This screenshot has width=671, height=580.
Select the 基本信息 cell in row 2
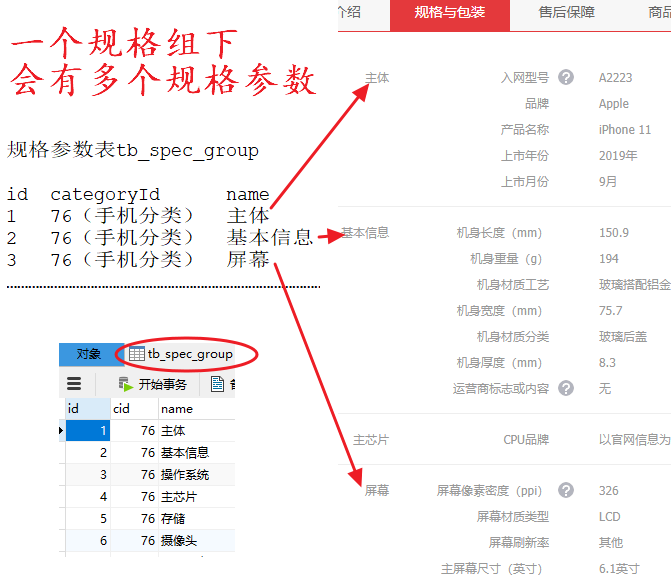click(185, 453)
